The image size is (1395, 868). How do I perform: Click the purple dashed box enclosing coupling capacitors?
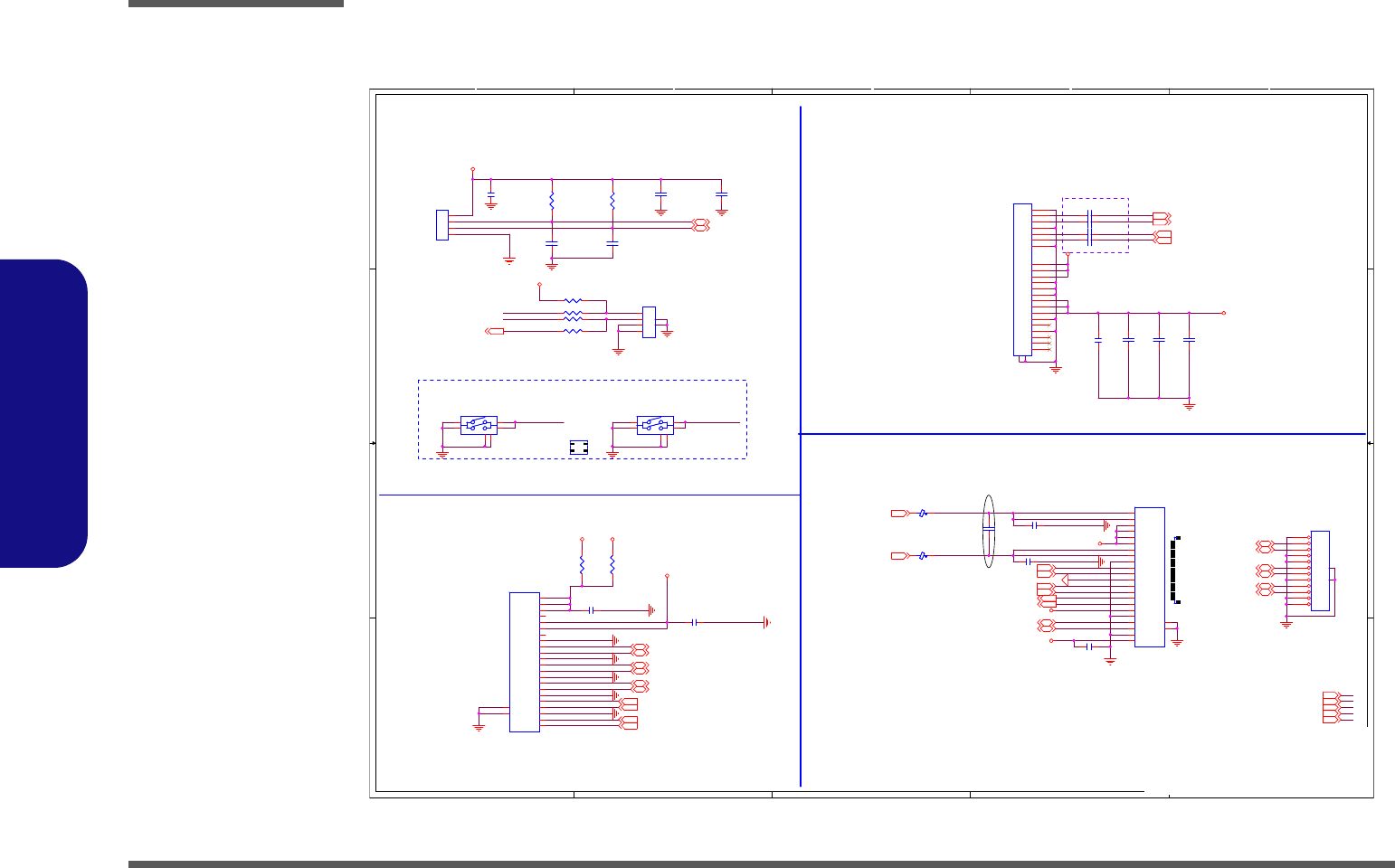(x=1095, y=225)
